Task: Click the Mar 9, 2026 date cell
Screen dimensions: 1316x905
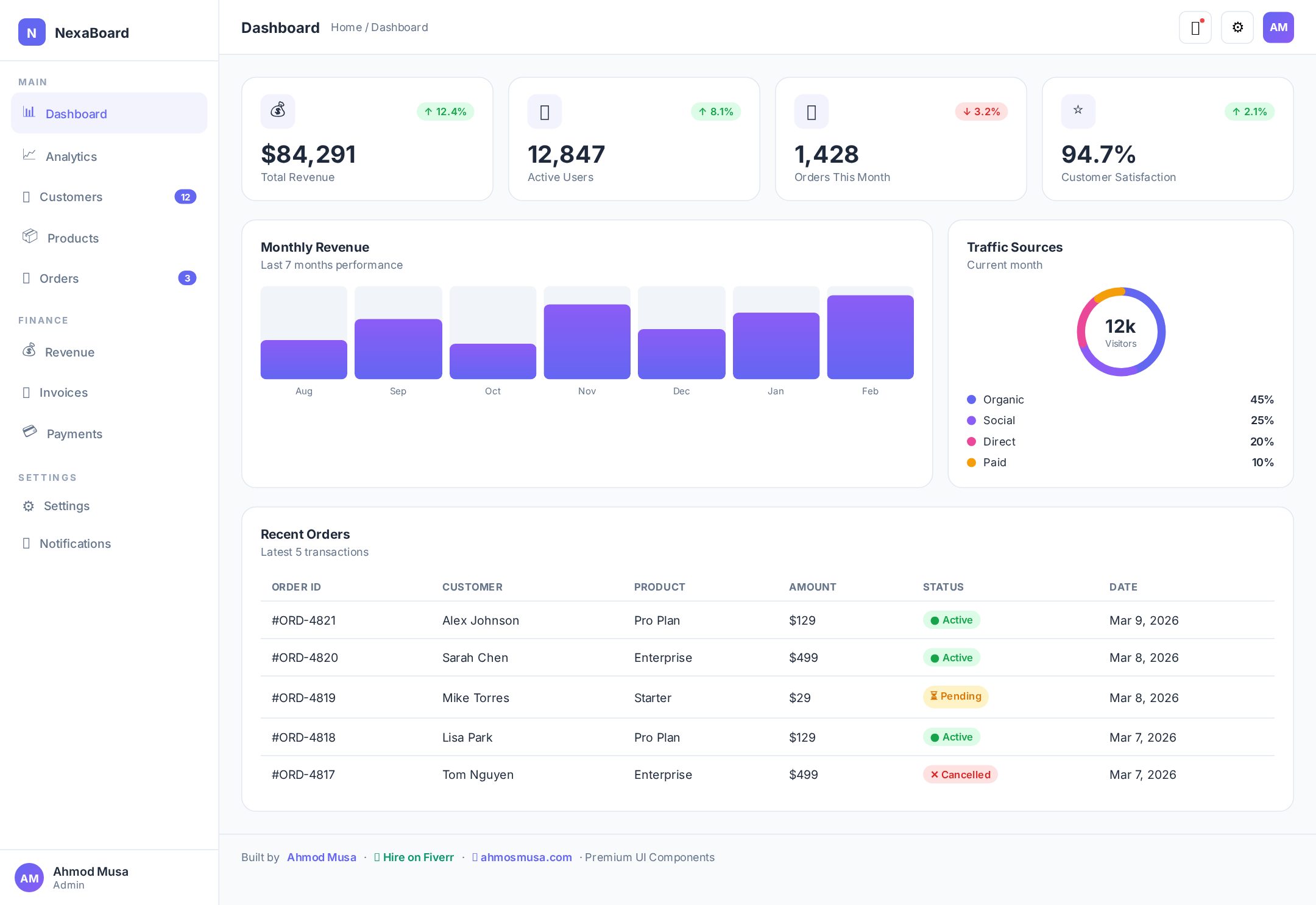Action: pos(1144,620)
